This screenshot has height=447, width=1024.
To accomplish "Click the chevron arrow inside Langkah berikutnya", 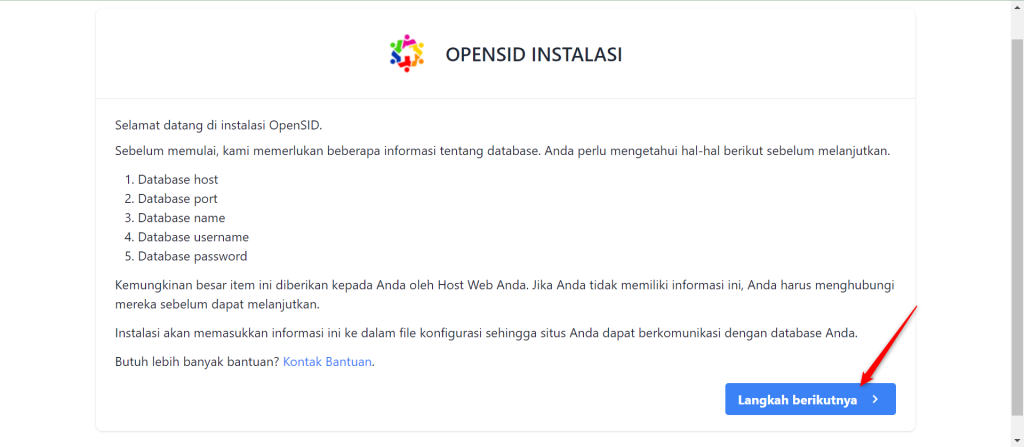I will point(875,400).
